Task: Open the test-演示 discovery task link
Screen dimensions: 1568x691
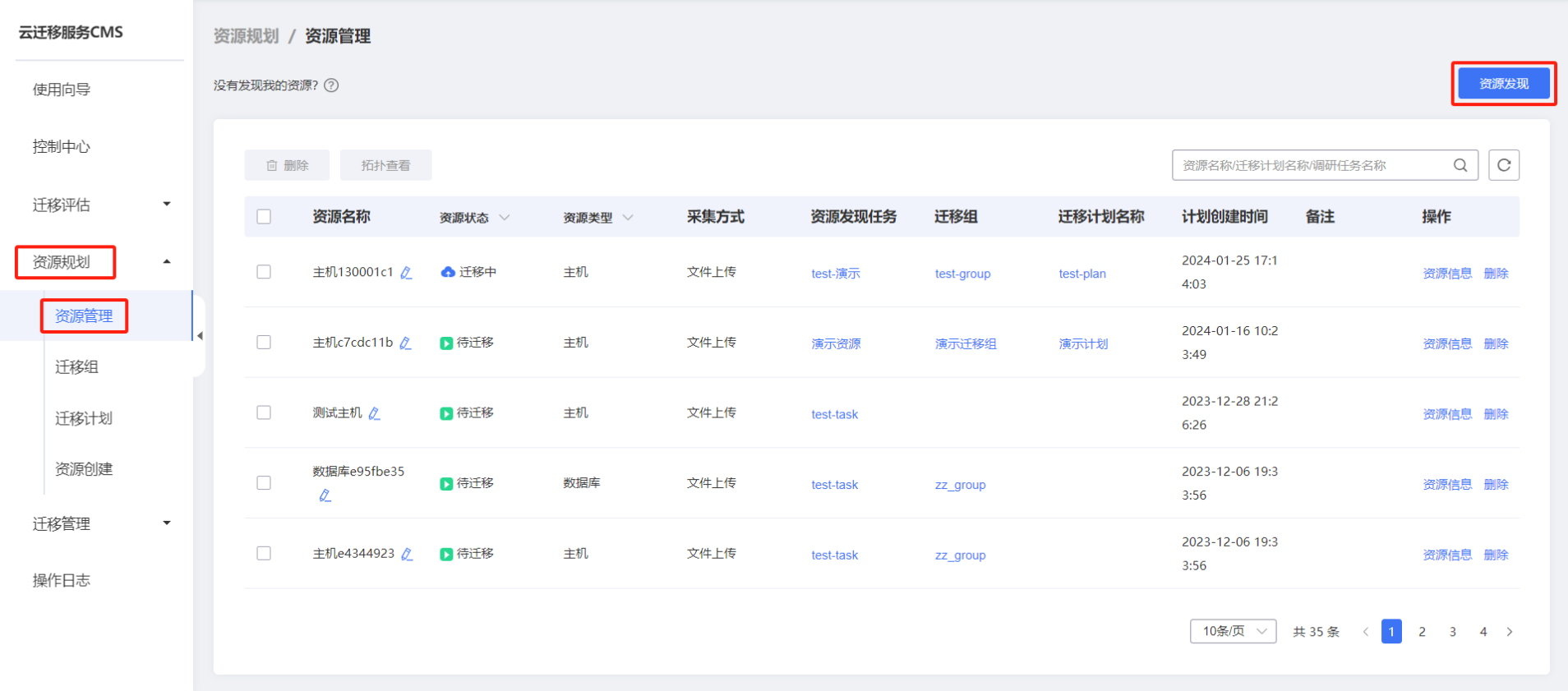Action: point(836,274)
